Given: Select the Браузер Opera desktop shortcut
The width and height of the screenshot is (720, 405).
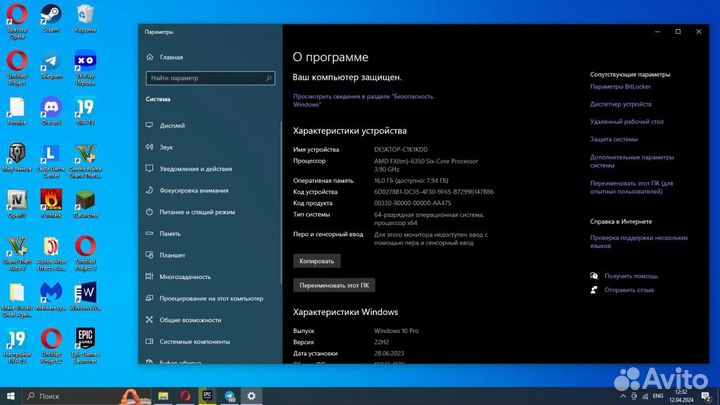Looking at the screenshot, I should pyautogui.click(x=17, y=22).
